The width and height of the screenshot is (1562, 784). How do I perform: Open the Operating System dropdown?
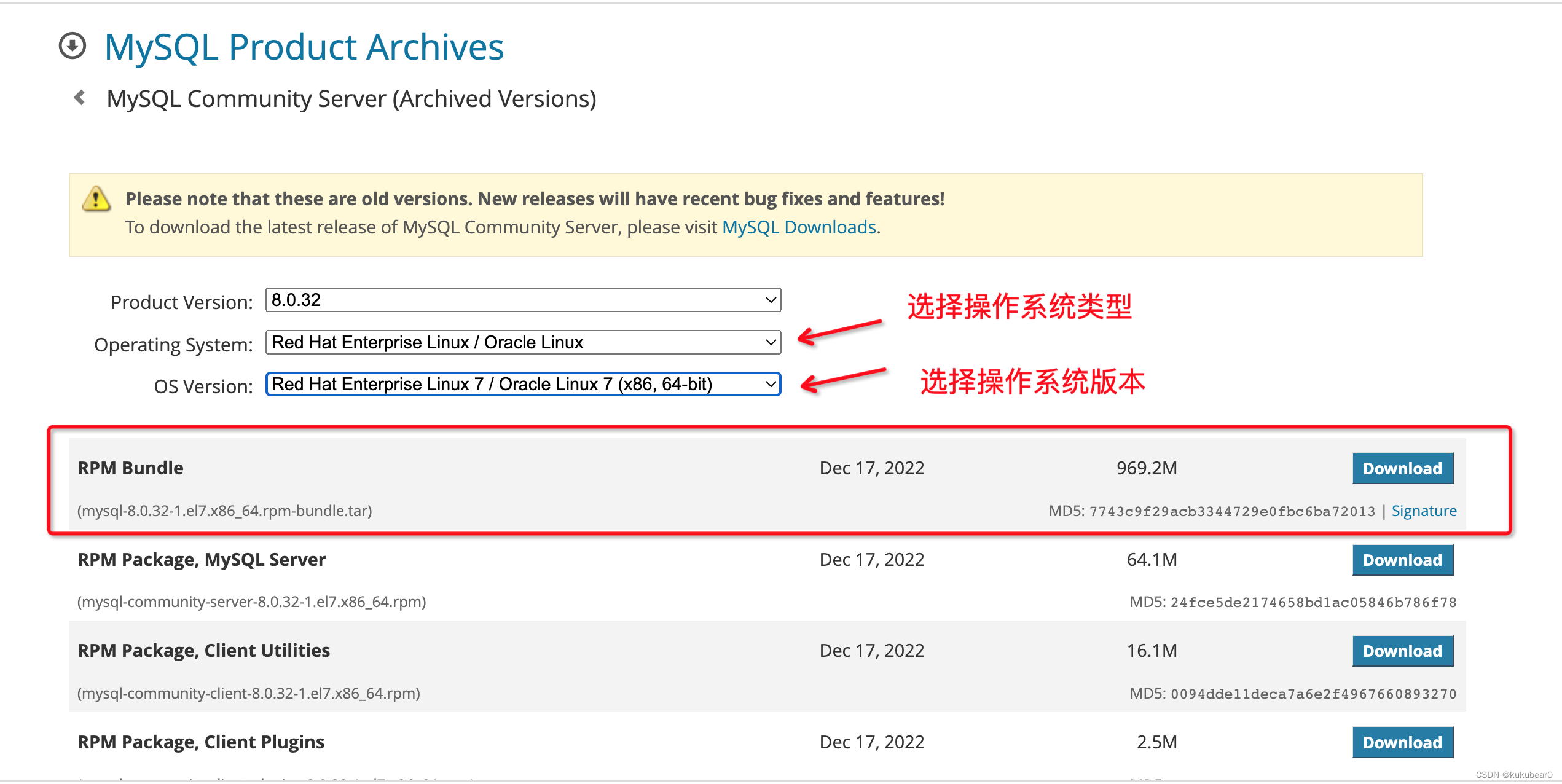click(x=523, y=342)
